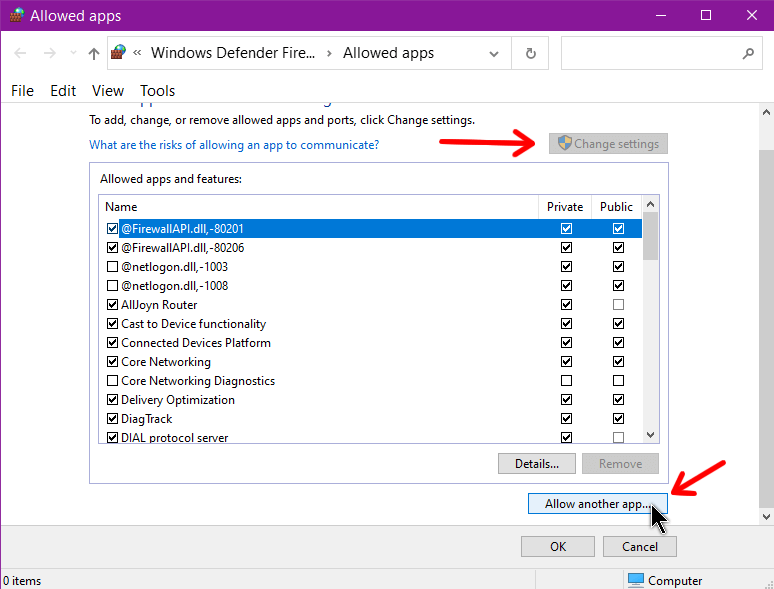Select the DiagTrack row
Viewport: 774px width, 589px height.
(x=370, y=419)
